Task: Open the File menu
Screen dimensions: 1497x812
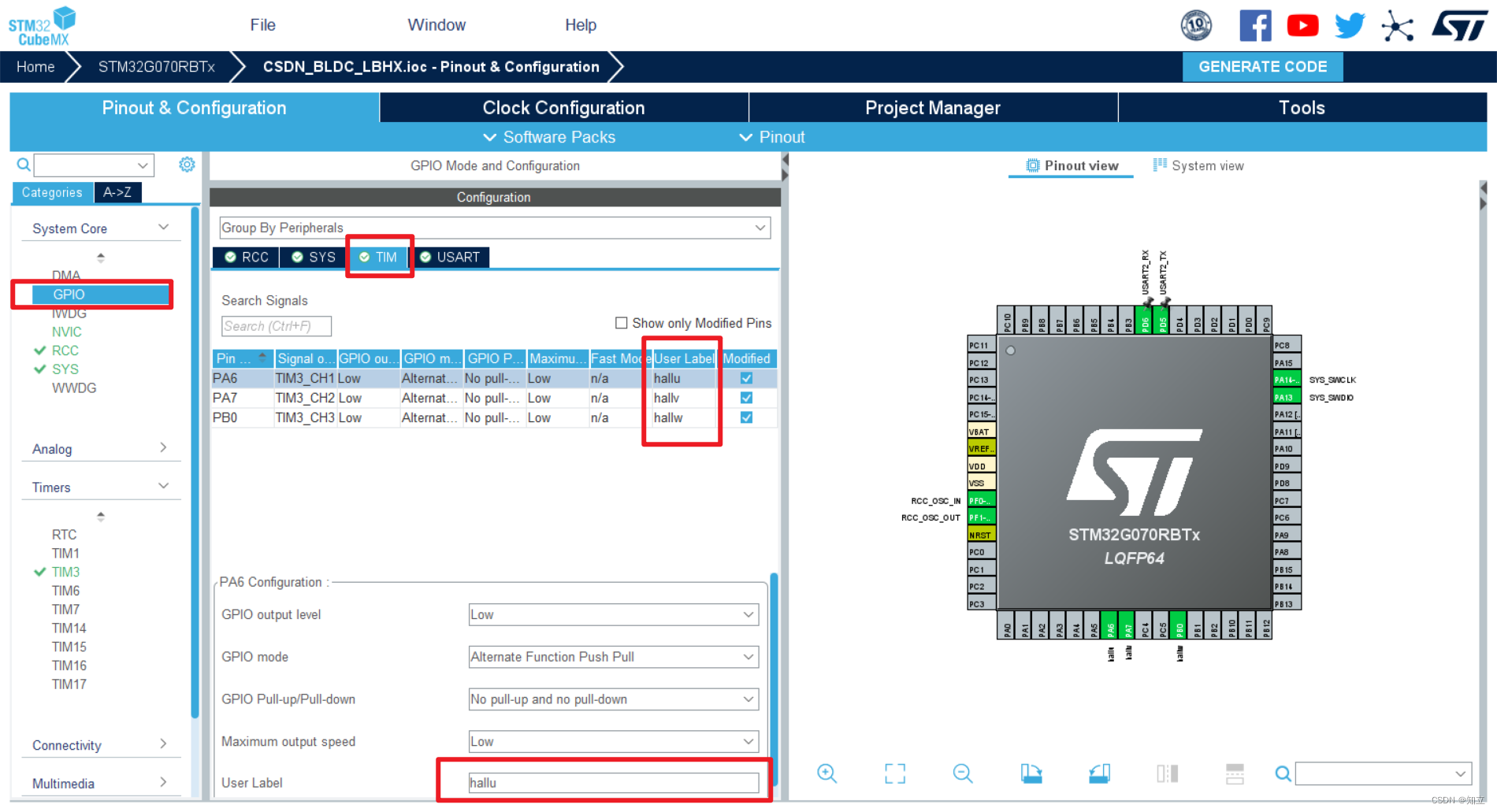Action: click(x=262, y=25)
